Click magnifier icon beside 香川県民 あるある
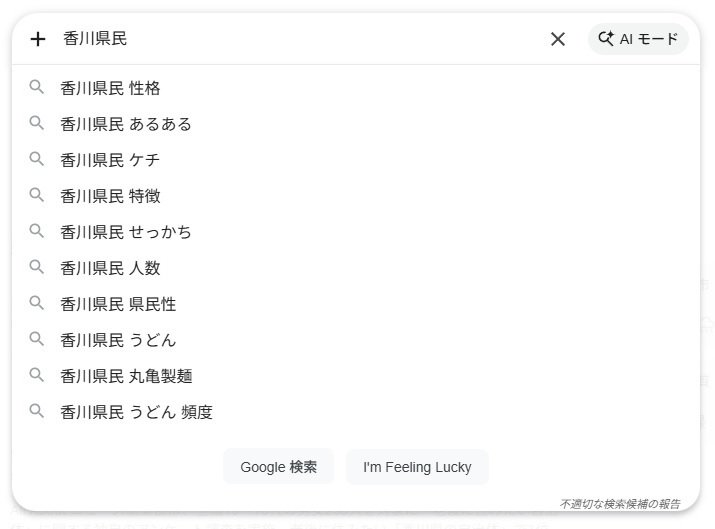The width and height of the screenshot is (715, 529). pyautogui.click(x=37, y=124)
